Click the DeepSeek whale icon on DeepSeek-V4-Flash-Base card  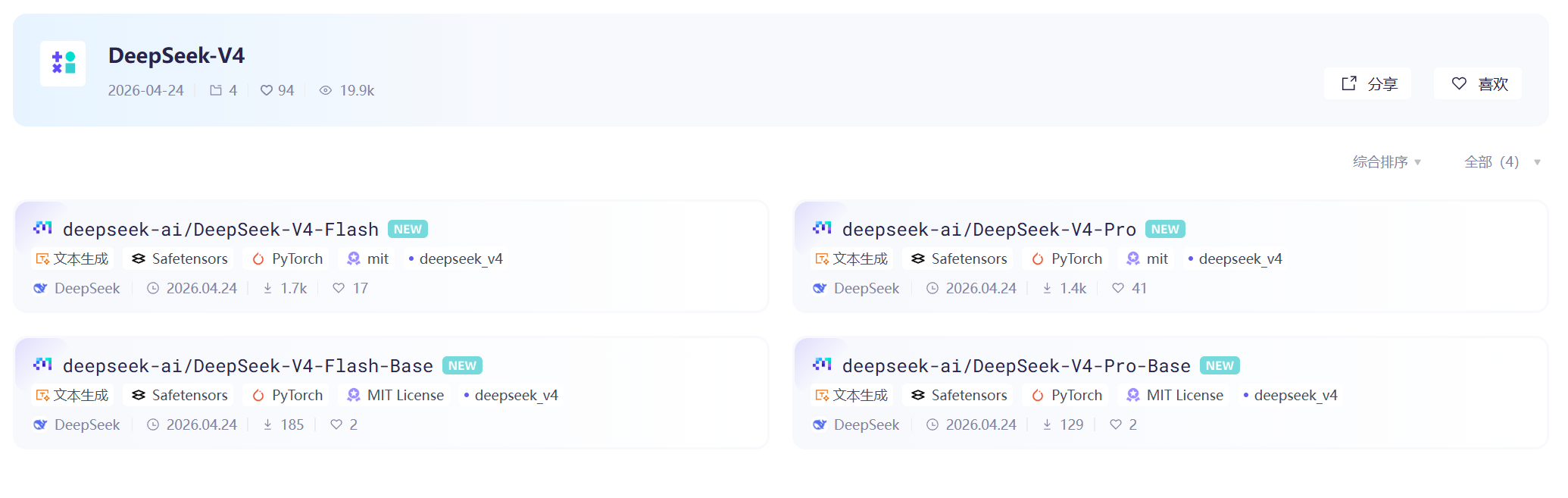[x=41, y=424]
